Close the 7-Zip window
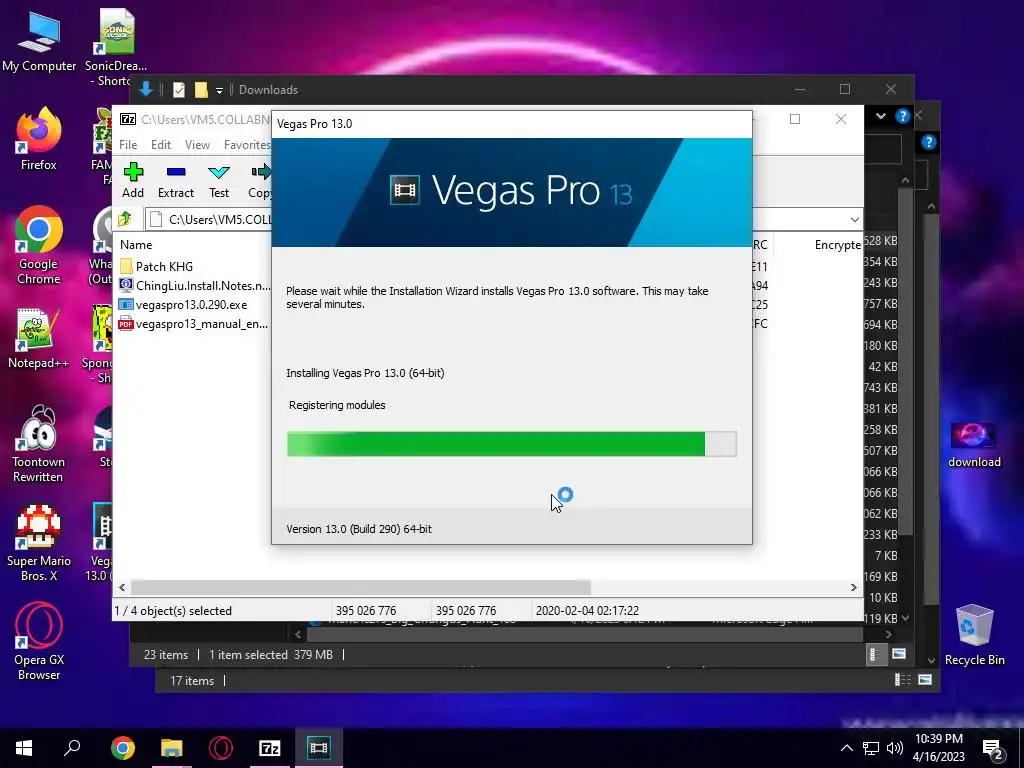The height and width of the screenshot is (768, 1024). 840,119
